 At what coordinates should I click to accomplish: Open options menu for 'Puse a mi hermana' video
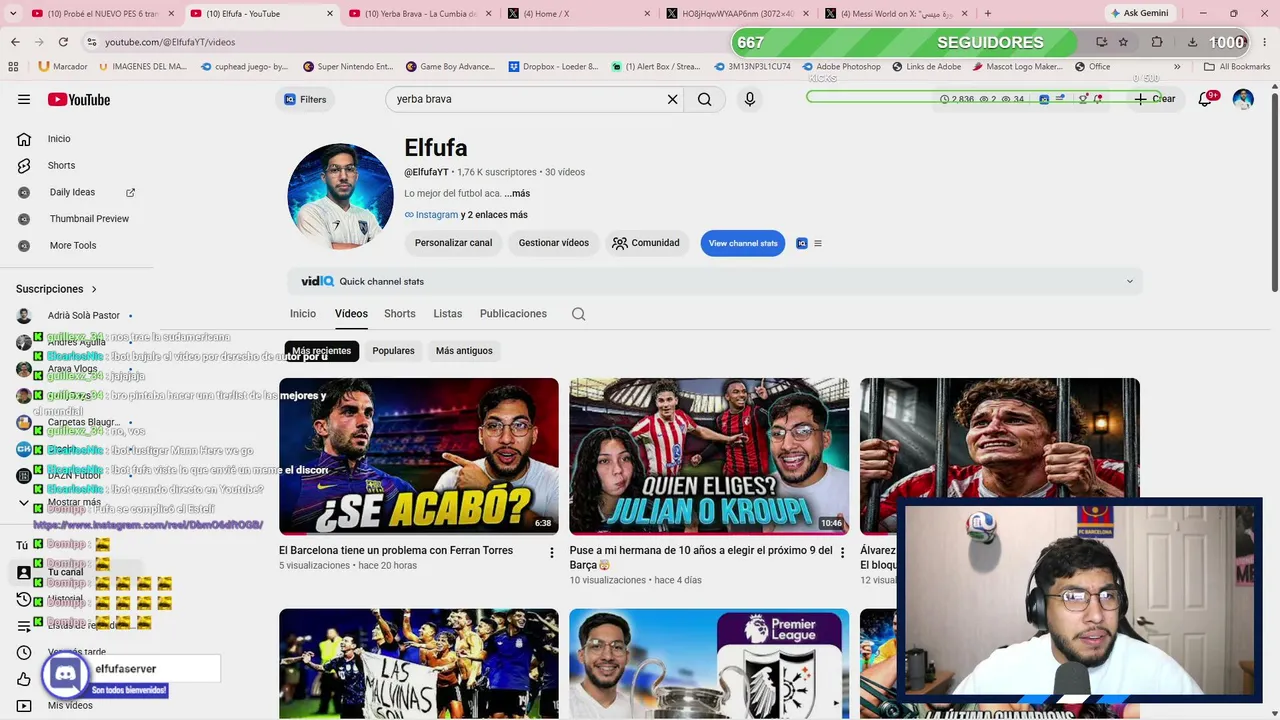point(842,553)
